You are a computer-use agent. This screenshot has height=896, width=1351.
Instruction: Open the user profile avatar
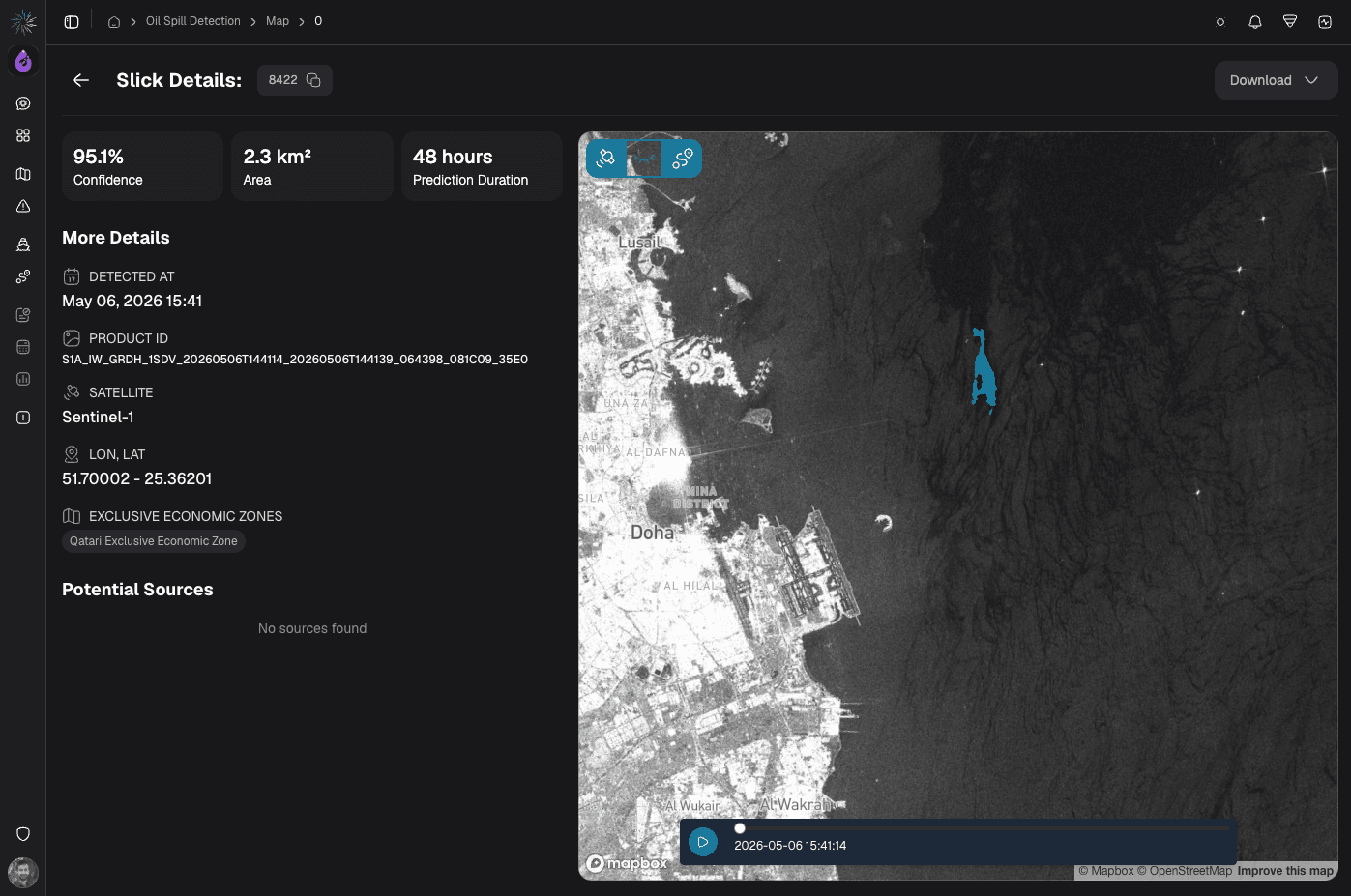[x=23, y=873]
